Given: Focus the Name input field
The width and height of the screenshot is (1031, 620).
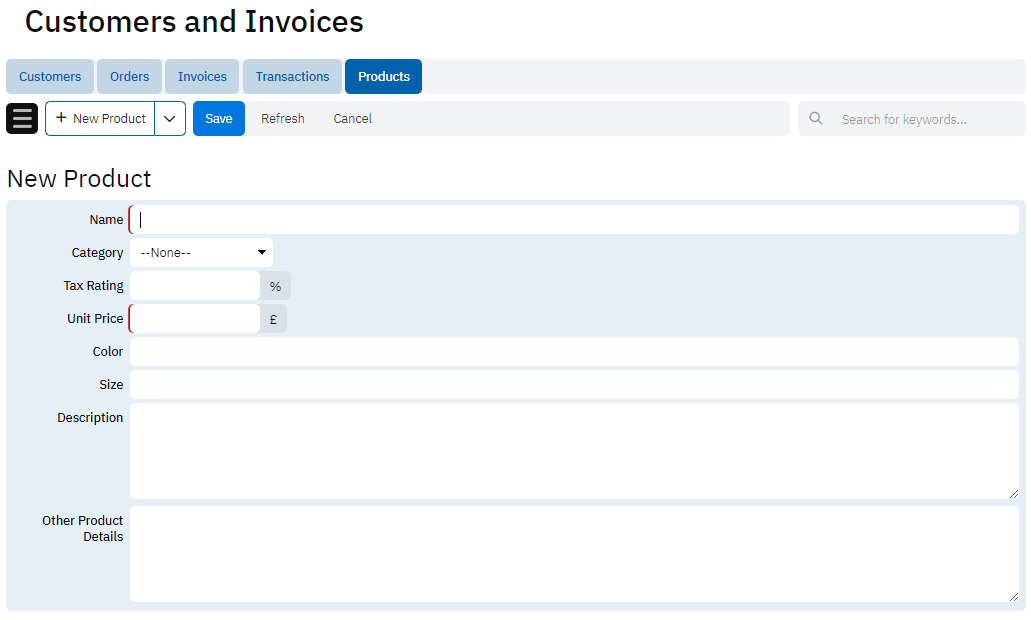Looking at the screenshot, I should pyautogui.click(x=574, y=220).
